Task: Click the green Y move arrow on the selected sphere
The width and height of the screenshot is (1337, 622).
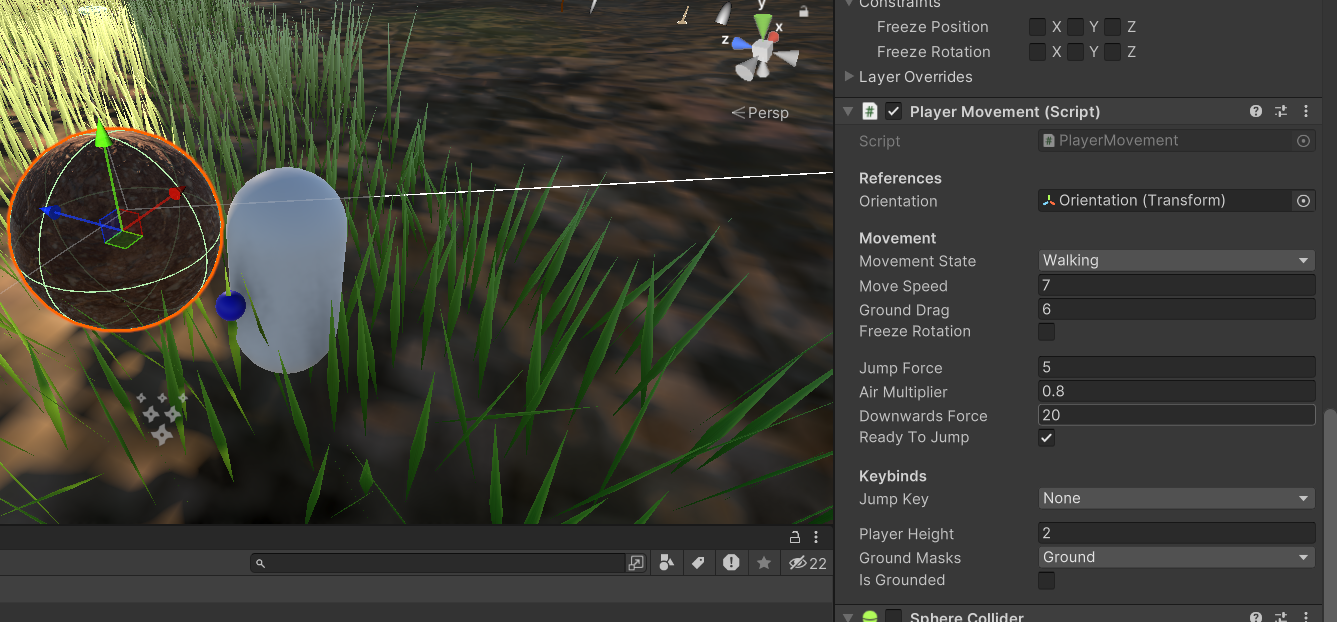Action: pyautogui.click(x=103, y=135)
